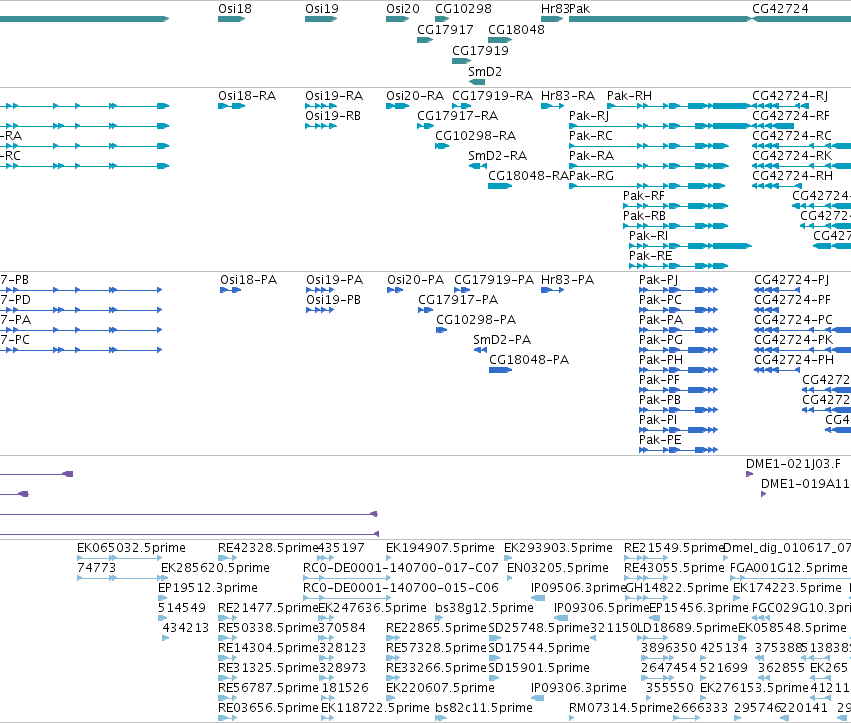The image size is (851, 723).
Task: Click transcript label SmD2-RA
Action: click(x=498, y=156)
